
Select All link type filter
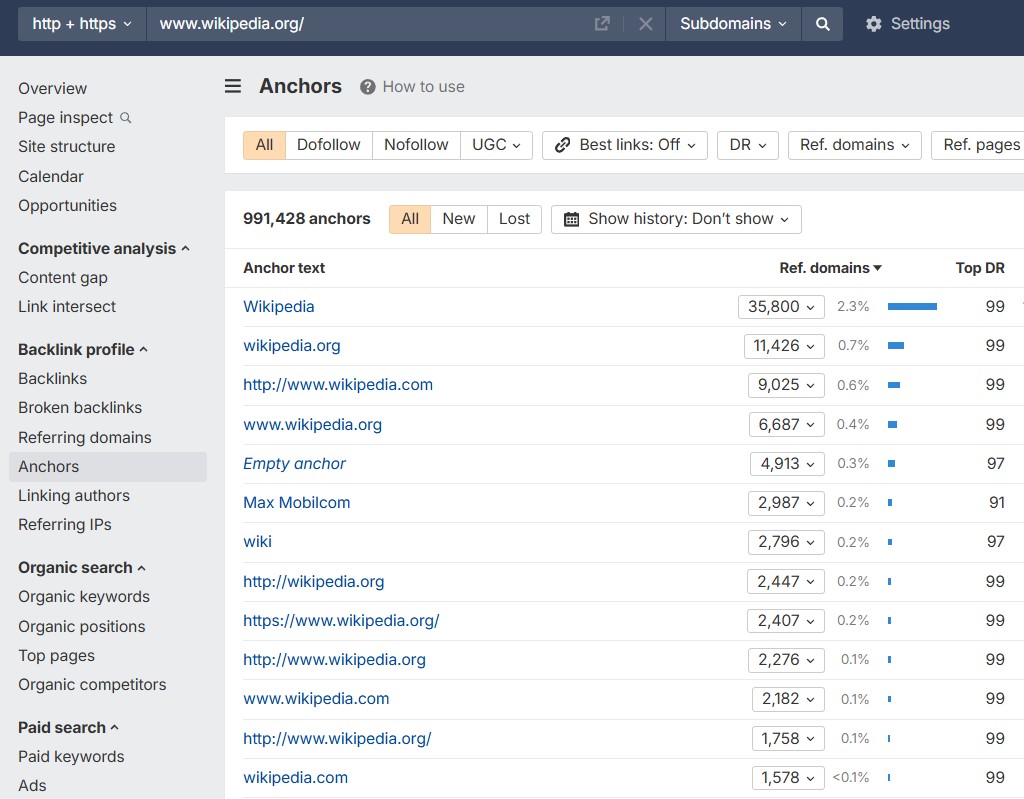(264, 145)
